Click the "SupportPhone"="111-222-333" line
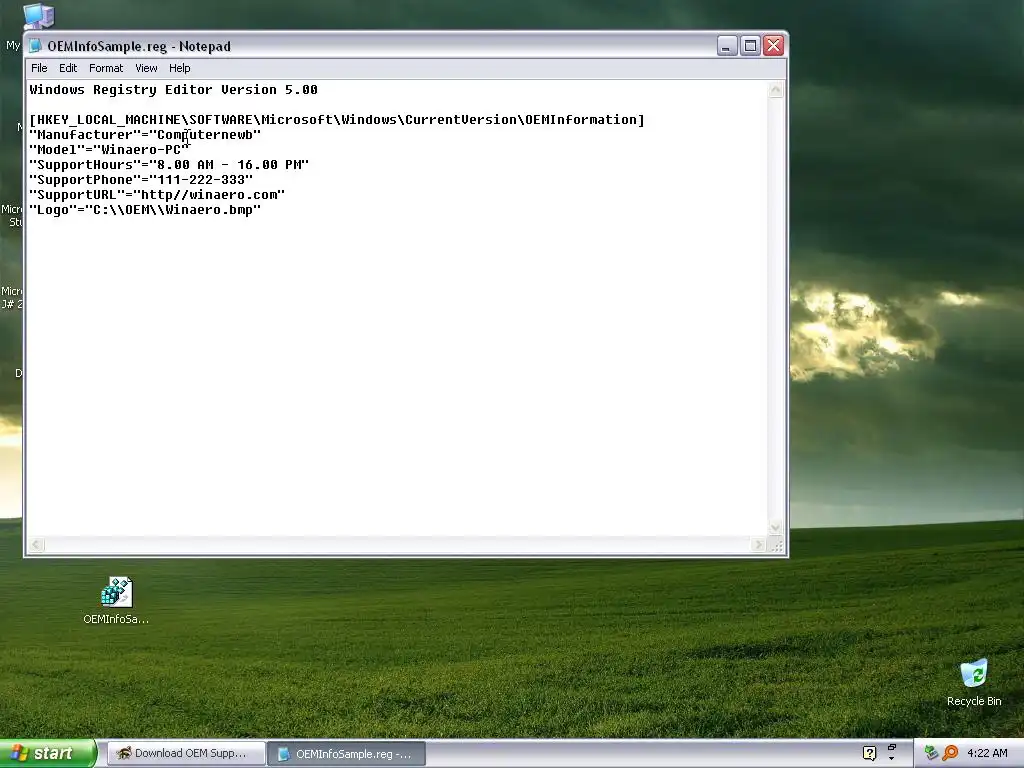 pyautogui.click(x=141, y=180)
